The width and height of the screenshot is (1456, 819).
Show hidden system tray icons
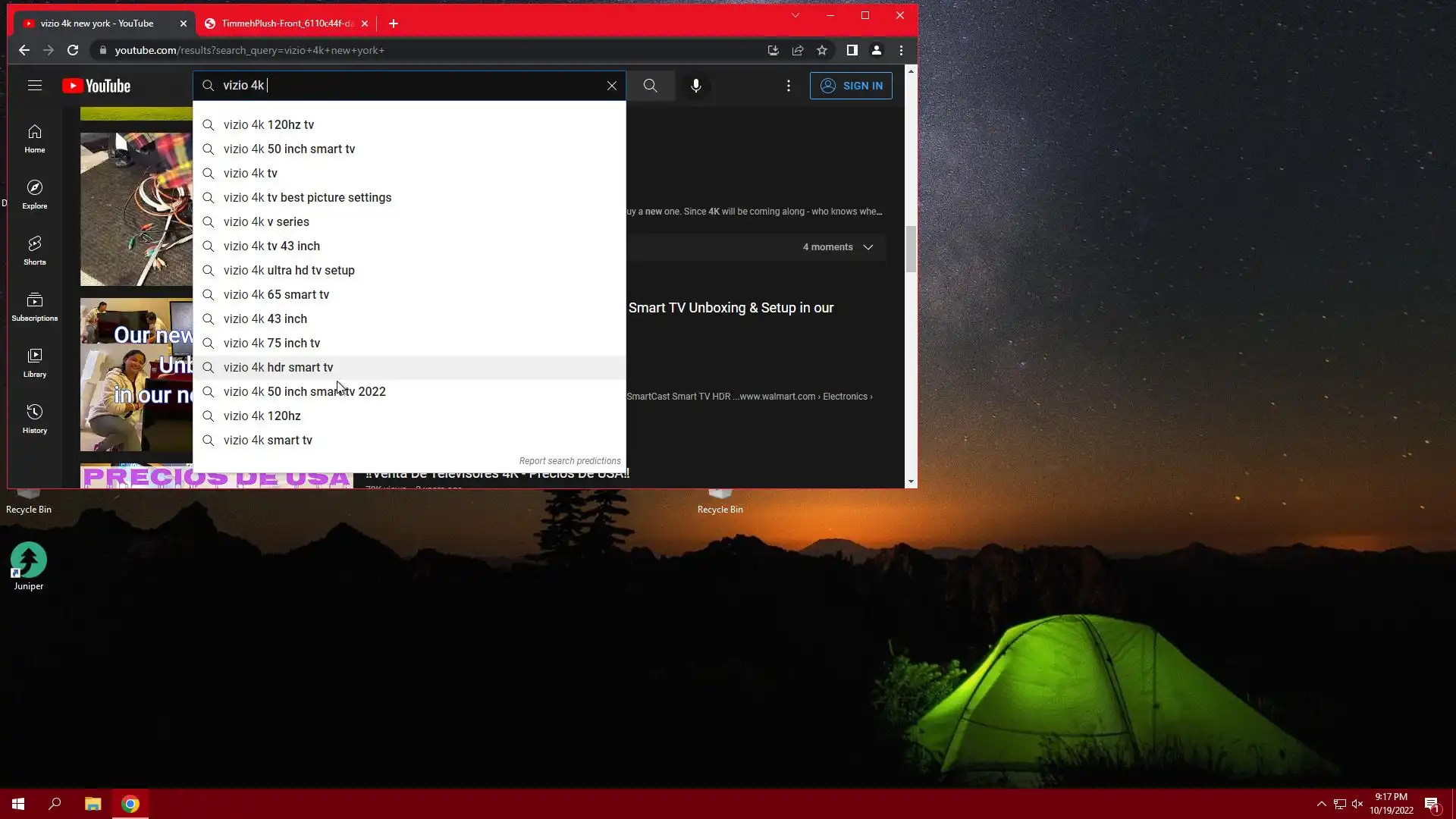pos(1321,804)
